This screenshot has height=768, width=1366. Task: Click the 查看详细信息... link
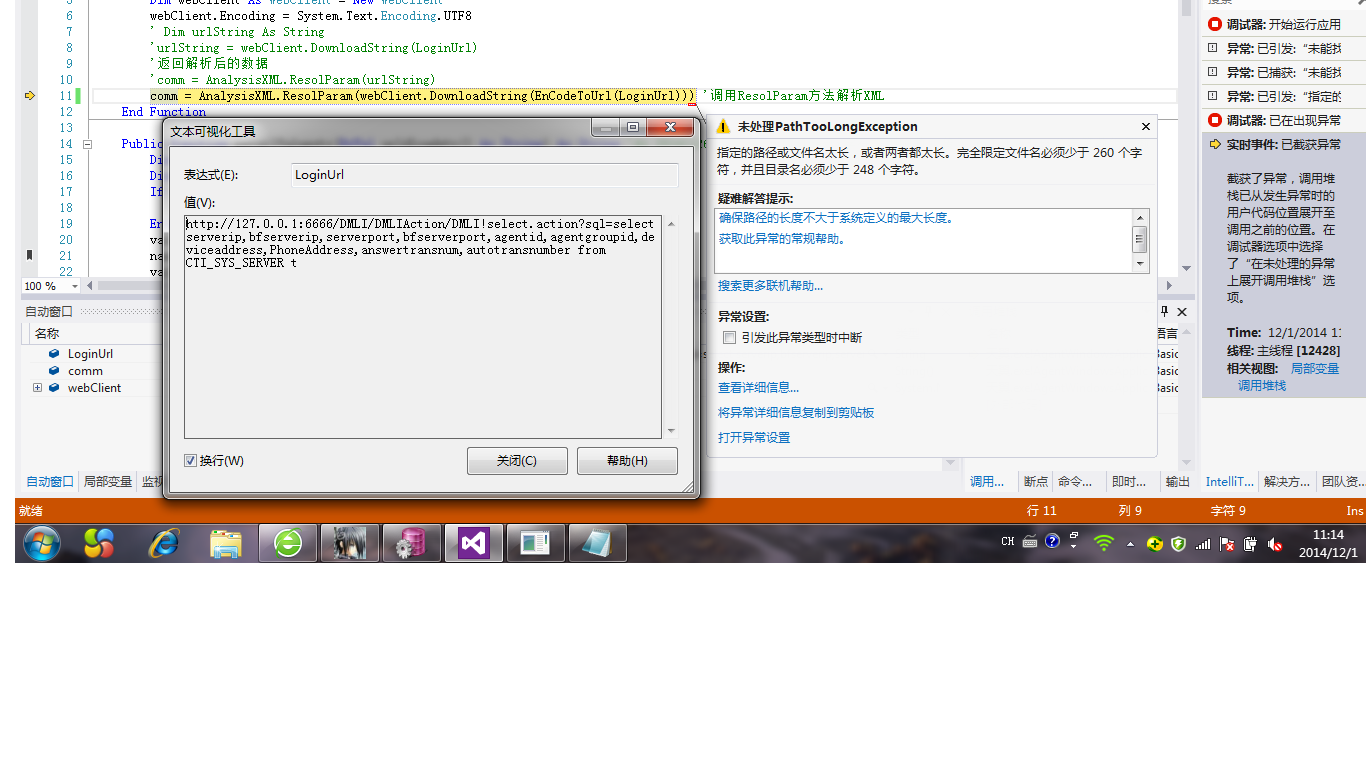coord(758,388)
